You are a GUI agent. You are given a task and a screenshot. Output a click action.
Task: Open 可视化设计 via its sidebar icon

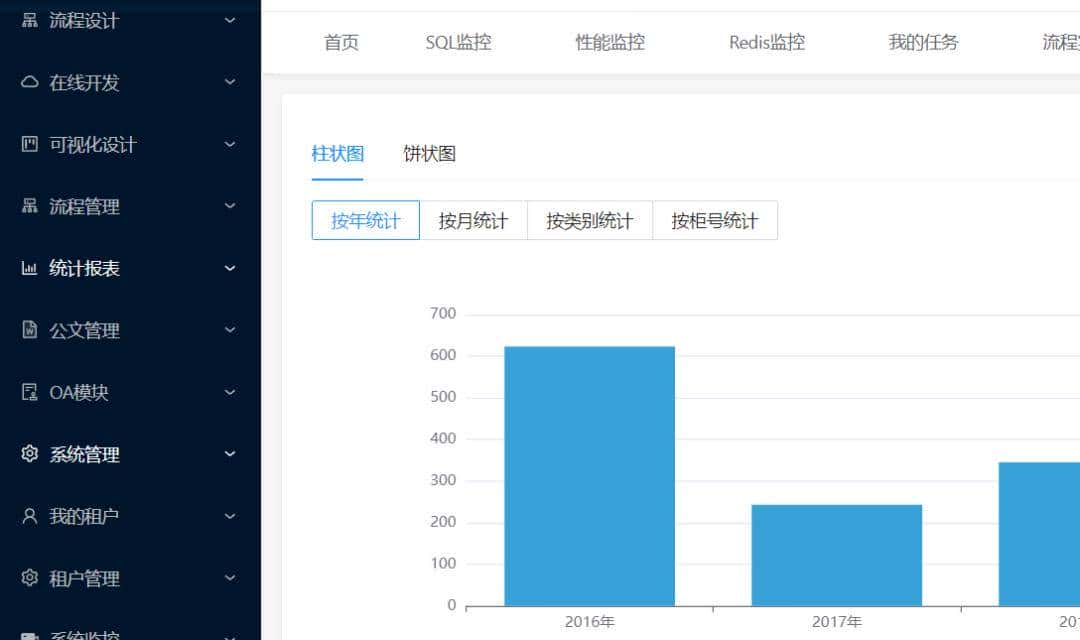coord(30,144)
